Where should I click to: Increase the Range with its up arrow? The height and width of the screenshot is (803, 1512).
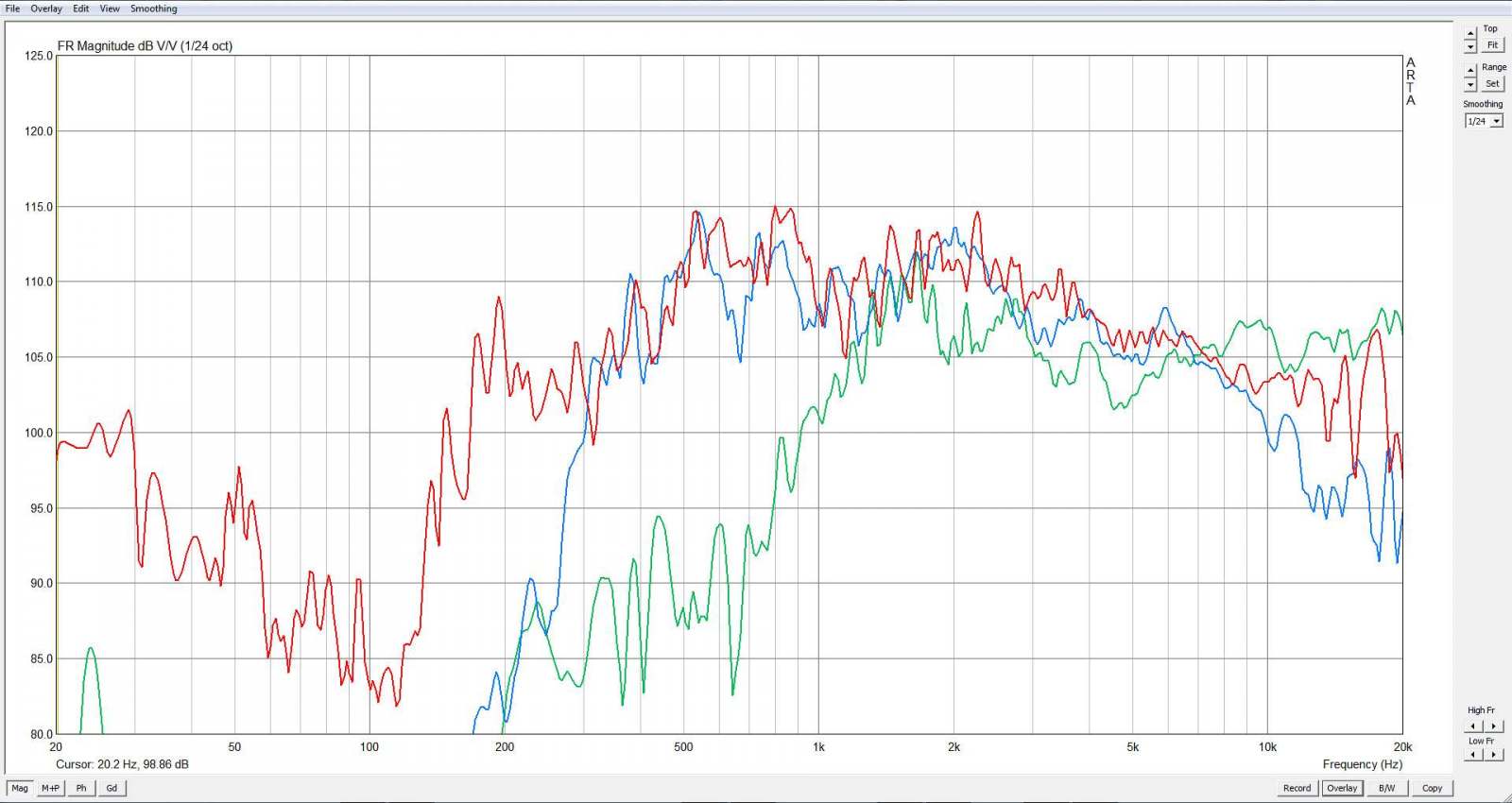(x=1470, y=72)
